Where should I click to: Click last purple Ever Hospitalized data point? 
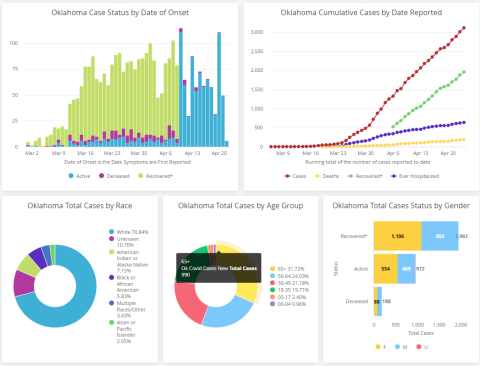click(x=464, y=122)
